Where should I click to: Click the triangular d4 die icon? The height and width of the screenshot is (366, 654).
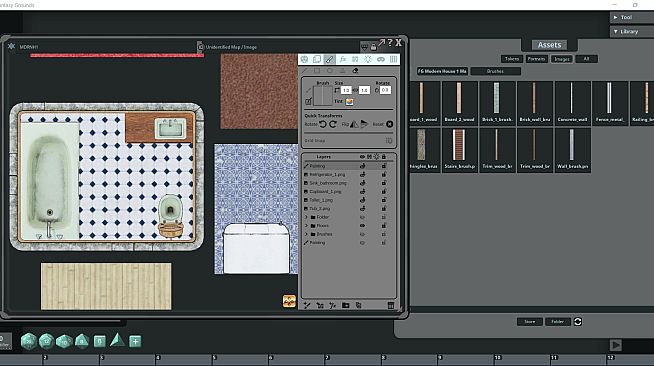click(118, 341)
